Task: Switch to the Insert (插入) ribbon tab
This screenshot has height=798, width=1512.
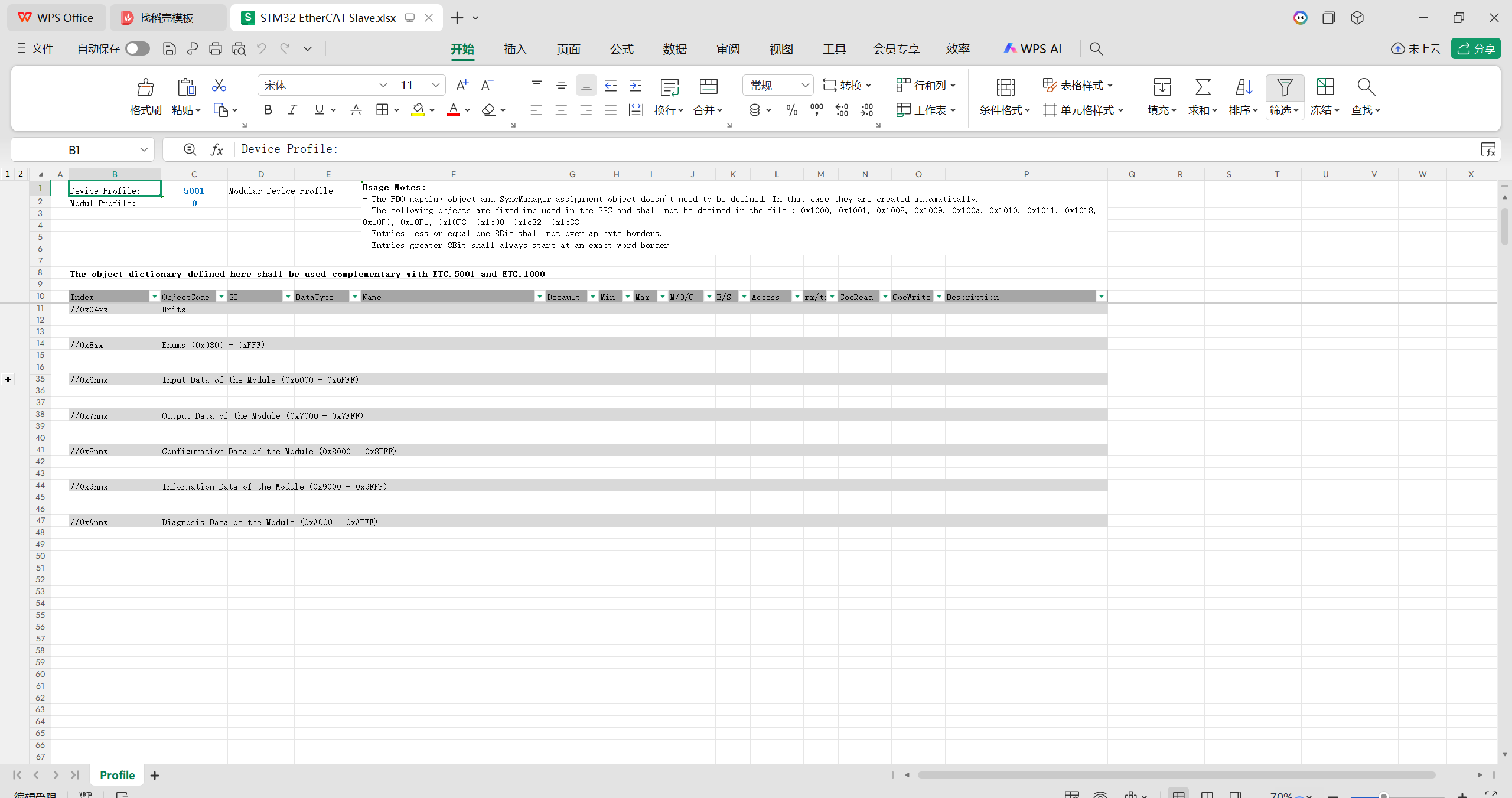Action: (x=514, y=49)
